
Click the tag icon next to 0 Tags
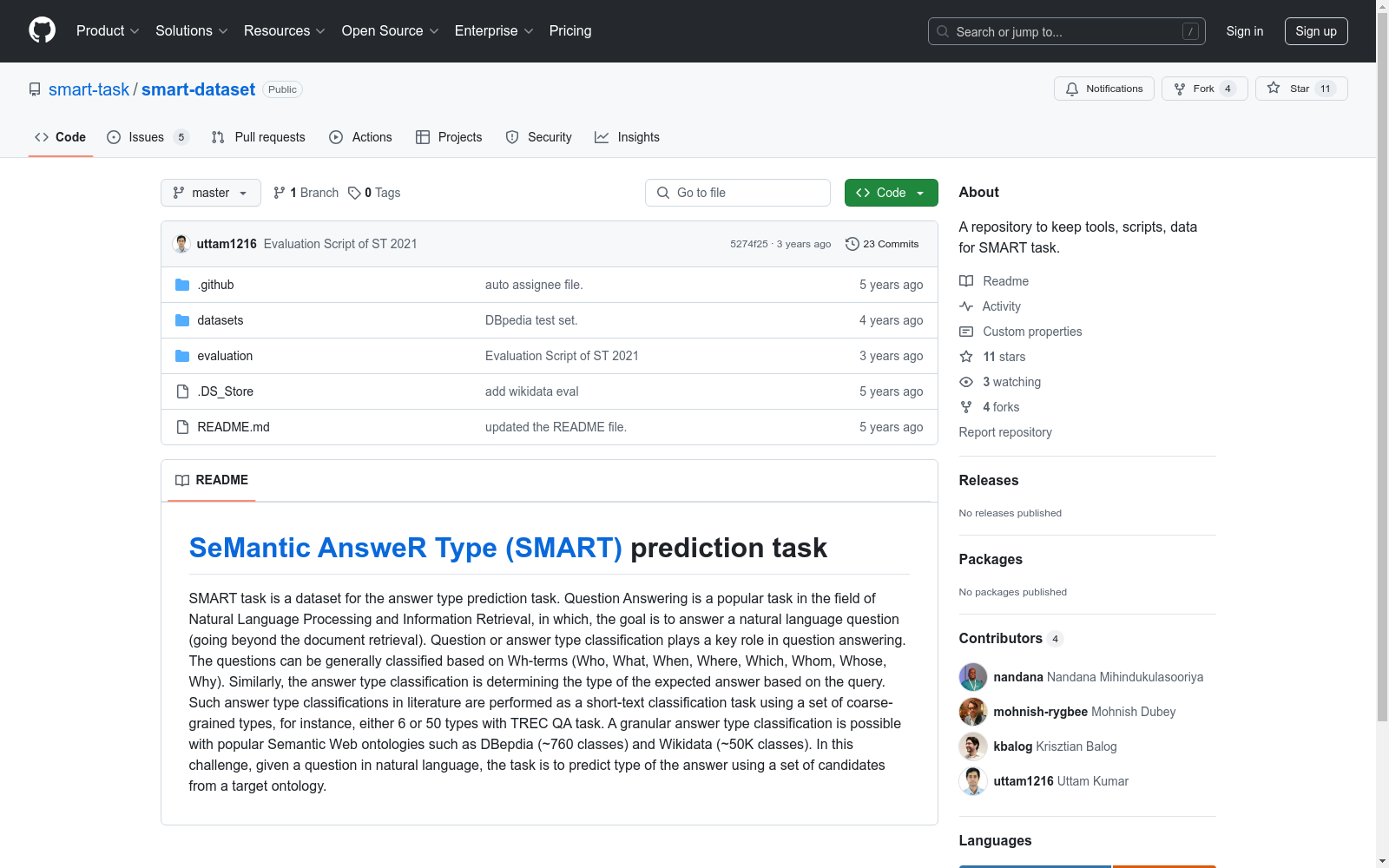[x=354, y=193]
